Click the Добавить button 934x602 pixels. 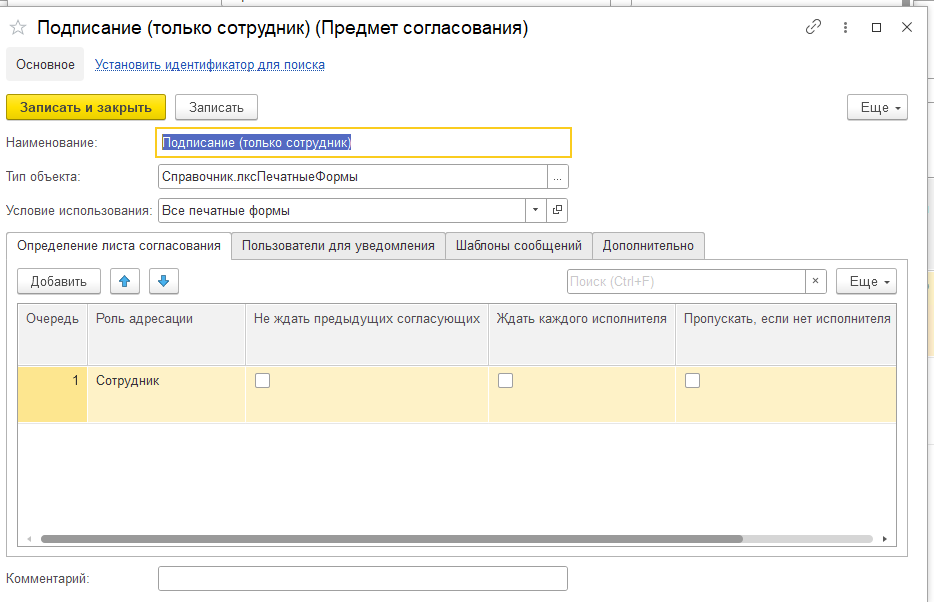(x=58, y=281)
